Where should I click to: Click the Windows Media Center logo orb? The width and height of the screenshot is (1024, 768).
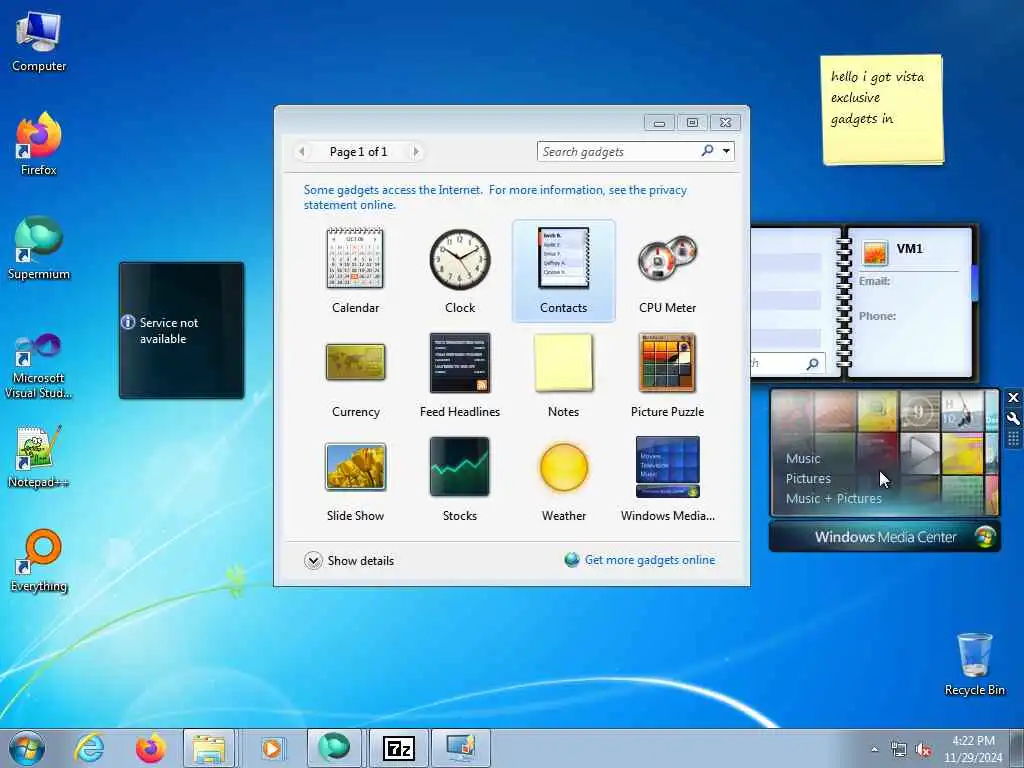click(x=985, y=537)
